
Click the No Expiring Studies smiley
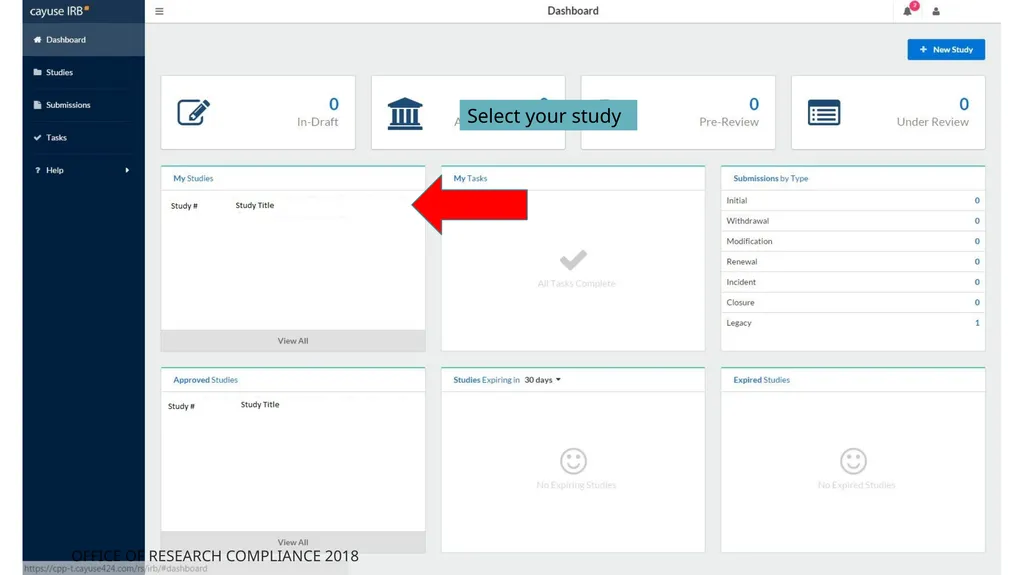573,461
